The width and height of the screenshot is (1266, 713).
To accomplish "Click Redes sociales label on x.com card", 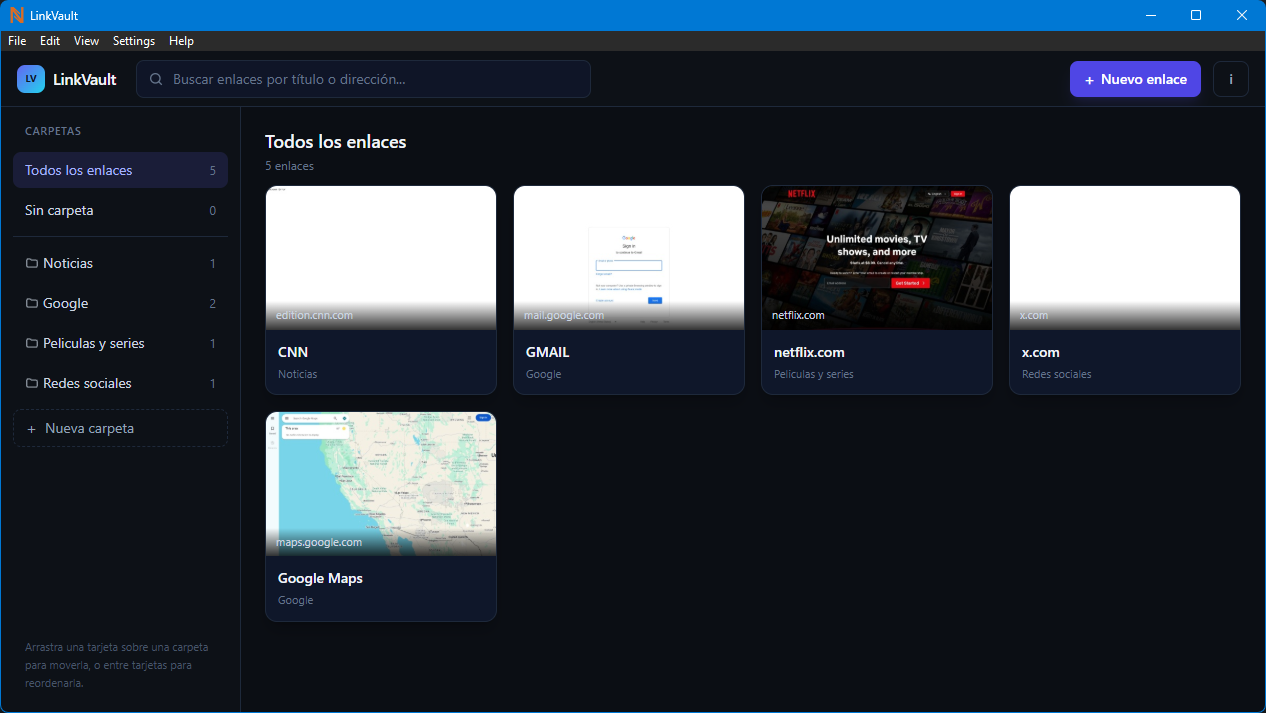I will [x=1057, y=374].
